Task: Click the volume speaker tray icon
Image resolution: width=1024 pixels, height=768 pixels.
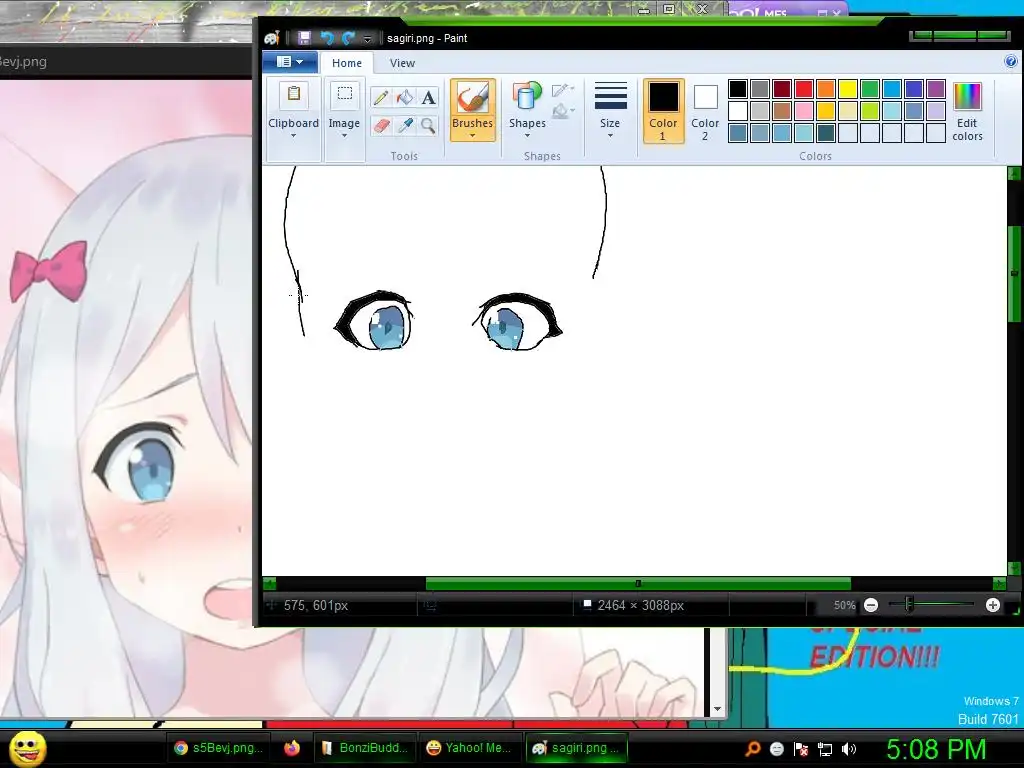Action: tap(849, 749)
